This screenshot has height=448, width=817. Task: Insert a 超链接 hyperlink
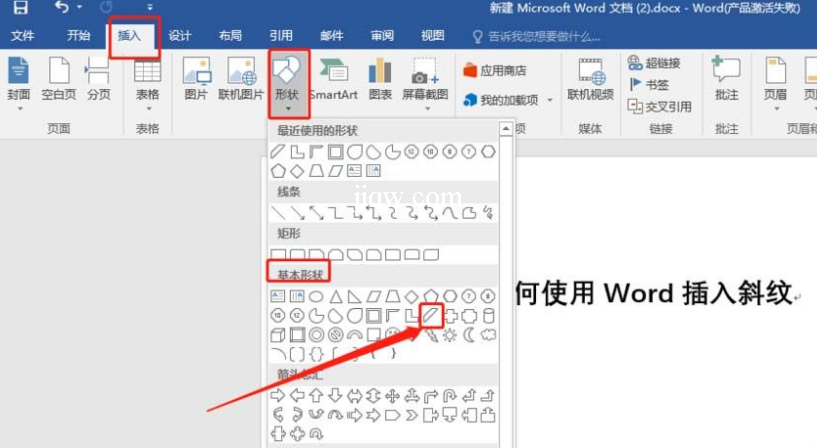(x=654, y=63)
